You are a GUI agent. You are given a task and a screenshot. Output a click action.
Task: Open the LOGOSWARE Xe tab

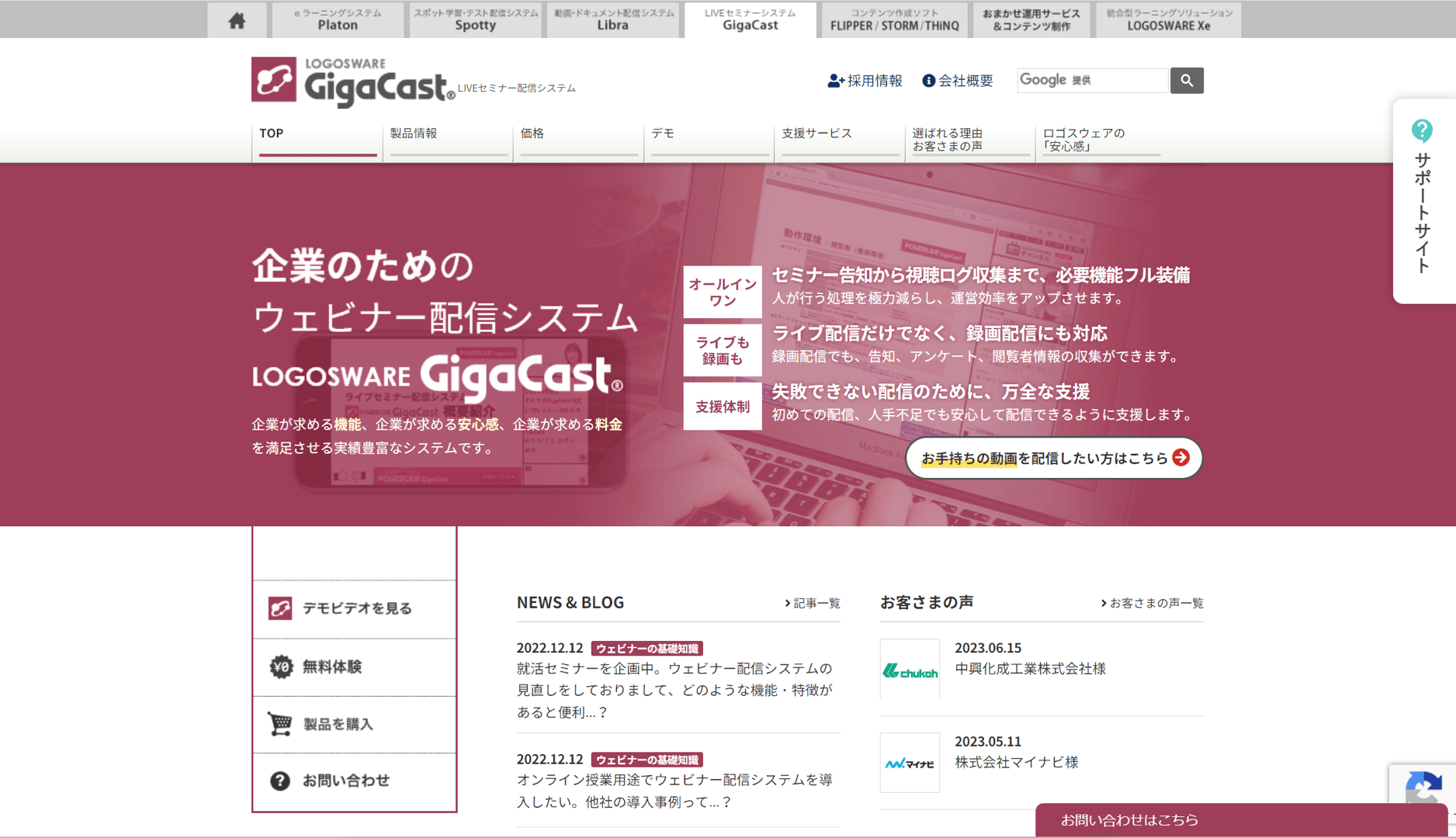click(x=1168, y=20)
